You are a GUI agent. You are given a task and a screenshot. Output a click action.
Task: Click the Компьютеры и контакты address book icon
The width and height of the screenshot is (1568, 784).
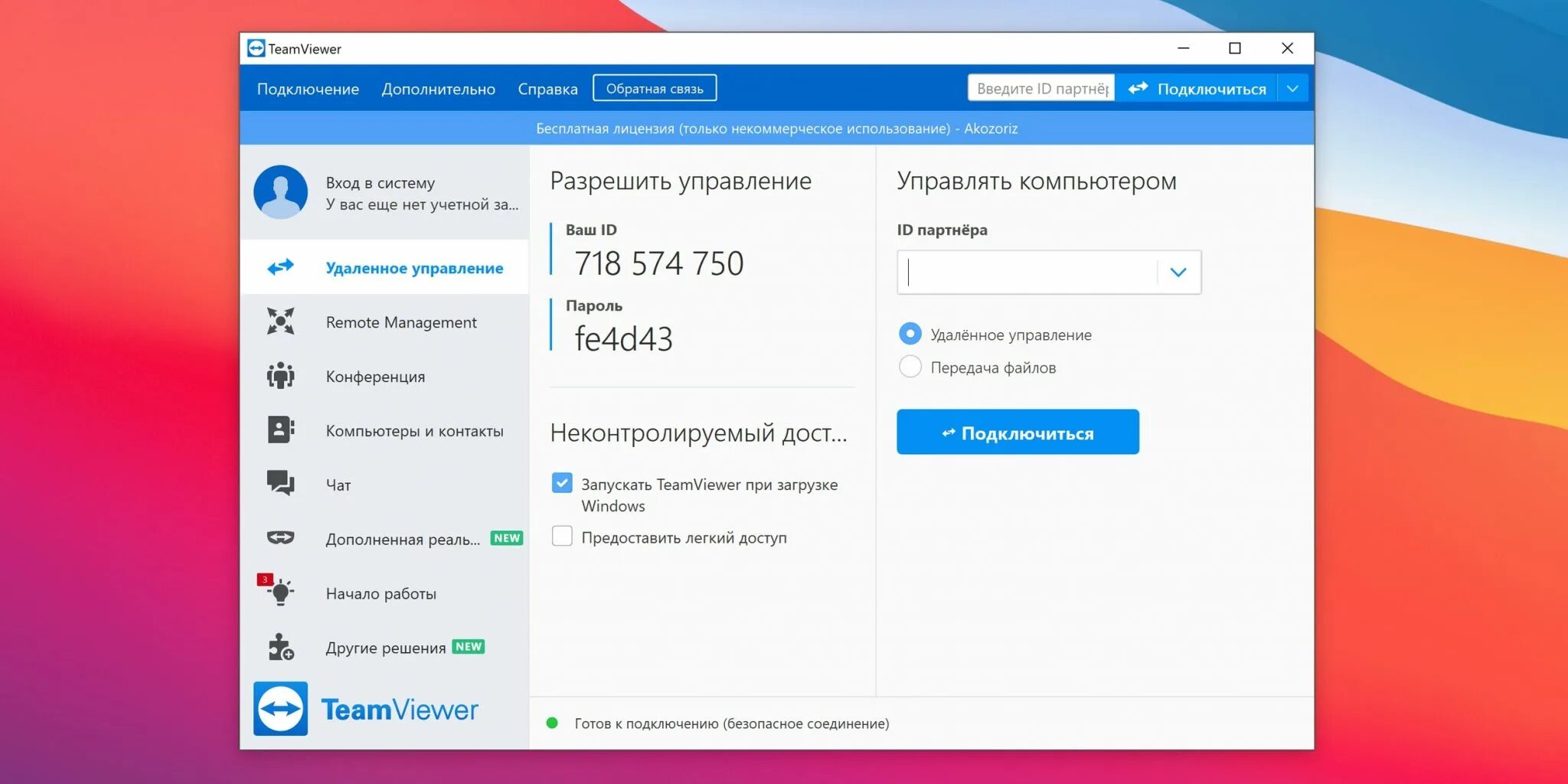tap(280, 430)
